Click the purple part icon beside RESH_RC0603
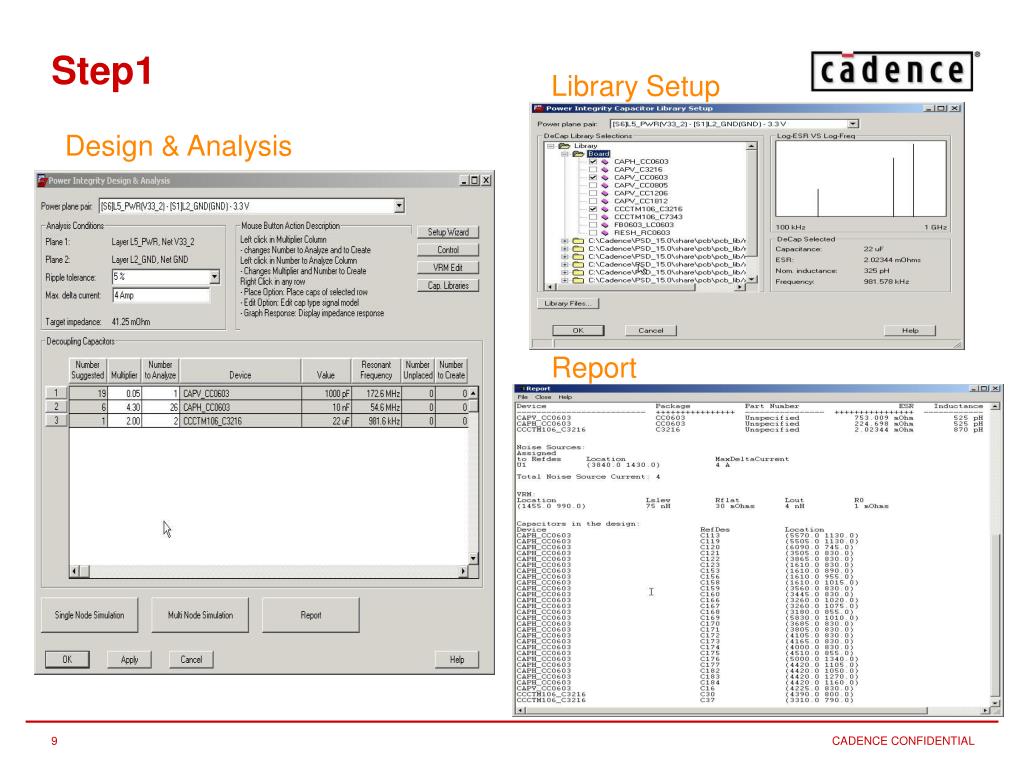This screenshot has width=1024, height=768. [x=605, y=232]
